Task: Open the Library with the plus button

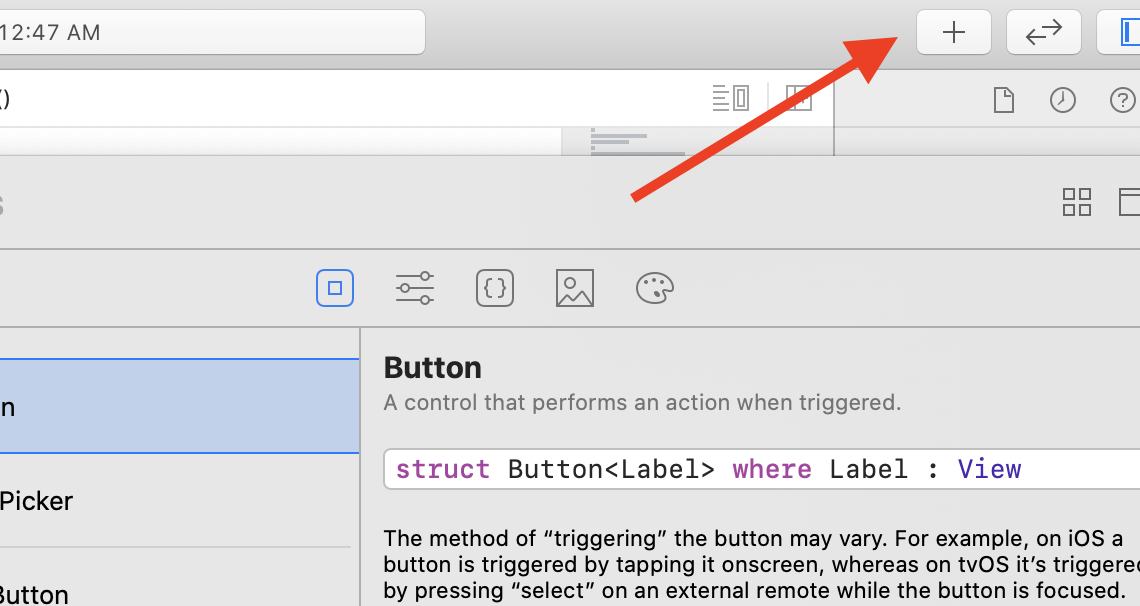Action: [x=953, y=33]
